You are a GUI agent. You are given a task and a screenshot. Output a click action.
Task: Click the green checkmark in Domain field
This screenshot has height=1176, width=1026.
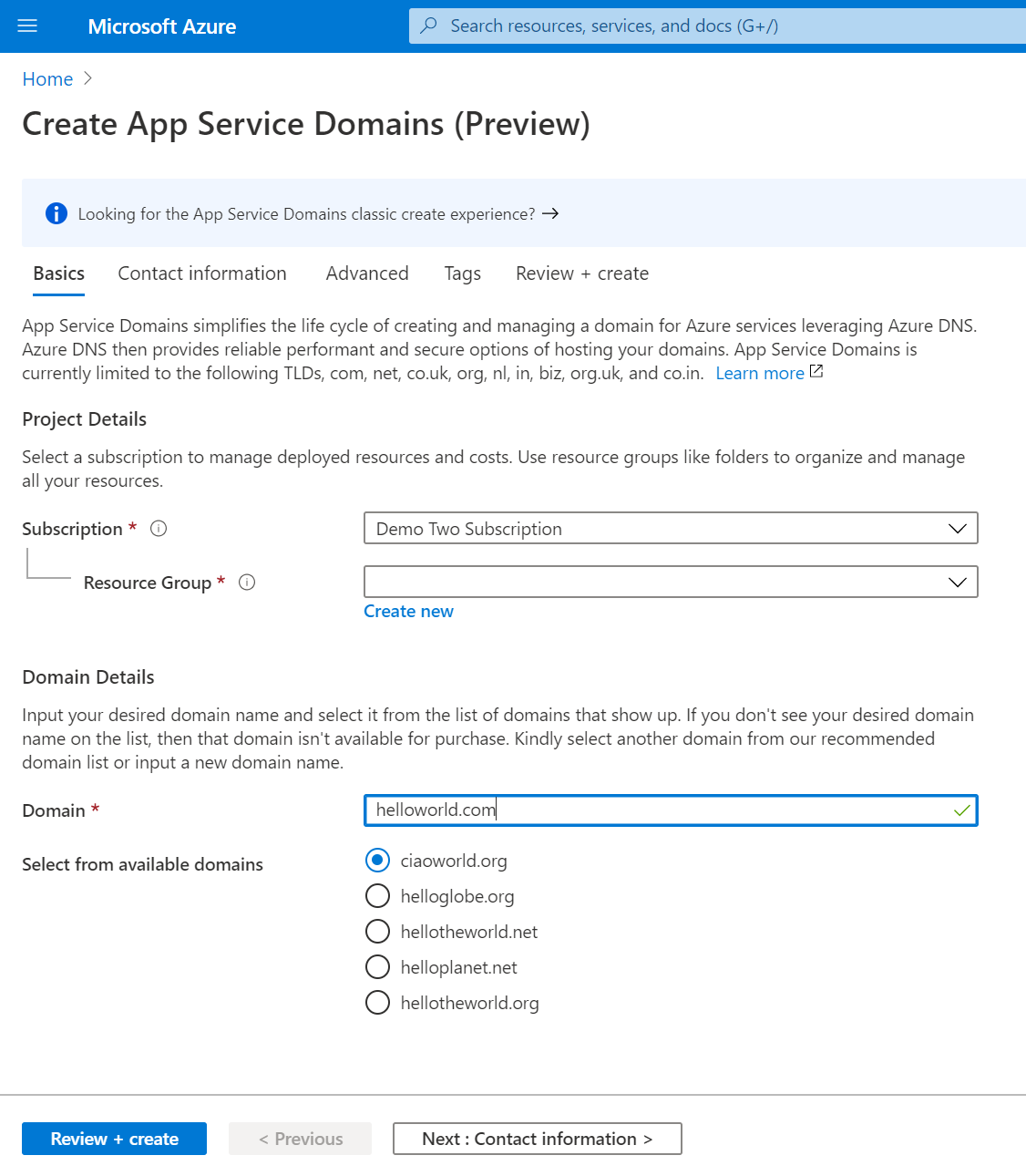(961, 810)
